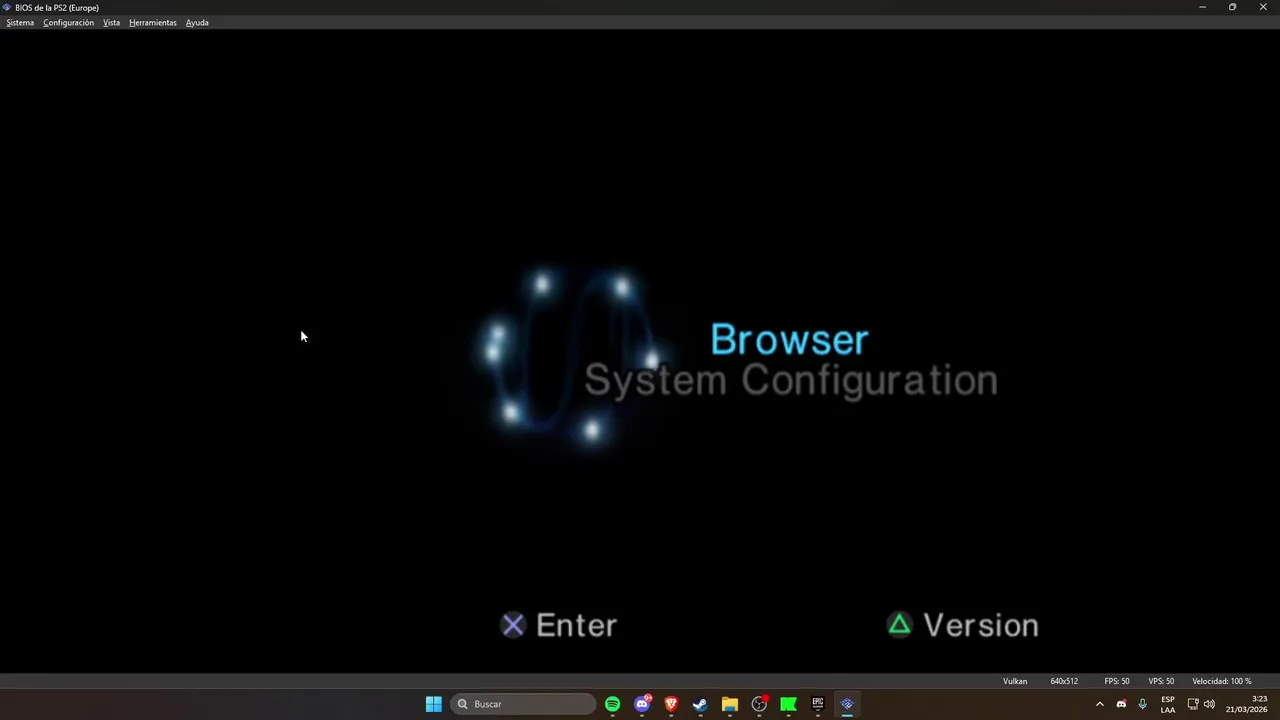The width and height of the screenshot is (1280, 720).
Task: Click the PCSX2 title bar app icon
Action: [7, 7]
